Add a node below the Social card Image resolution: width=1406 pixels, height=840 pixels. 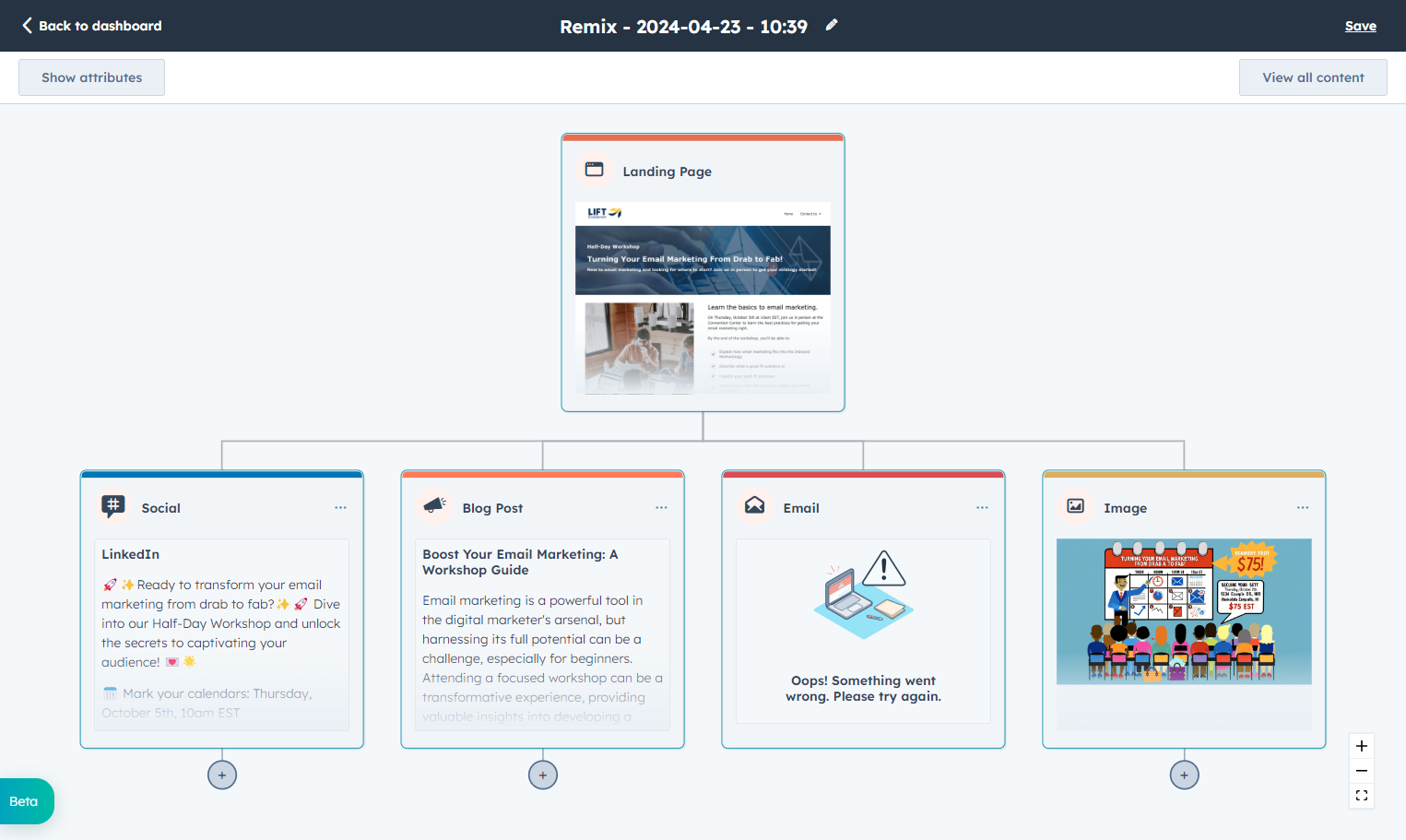pos(222,775)
